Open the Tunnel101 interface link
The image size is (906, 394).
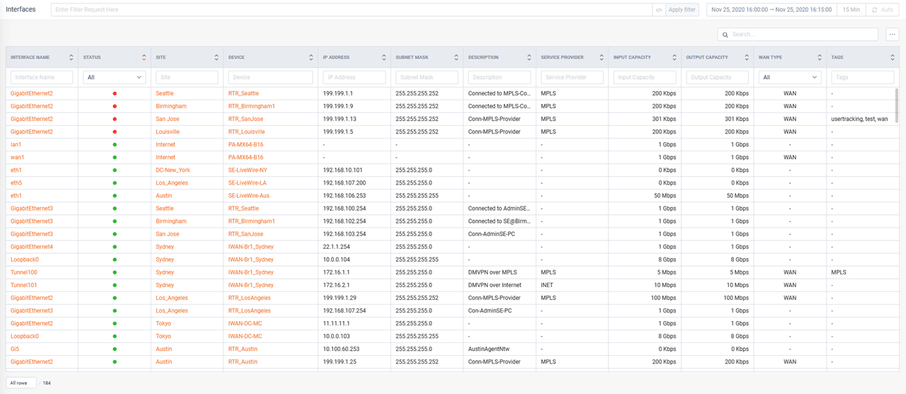(24, 285)
